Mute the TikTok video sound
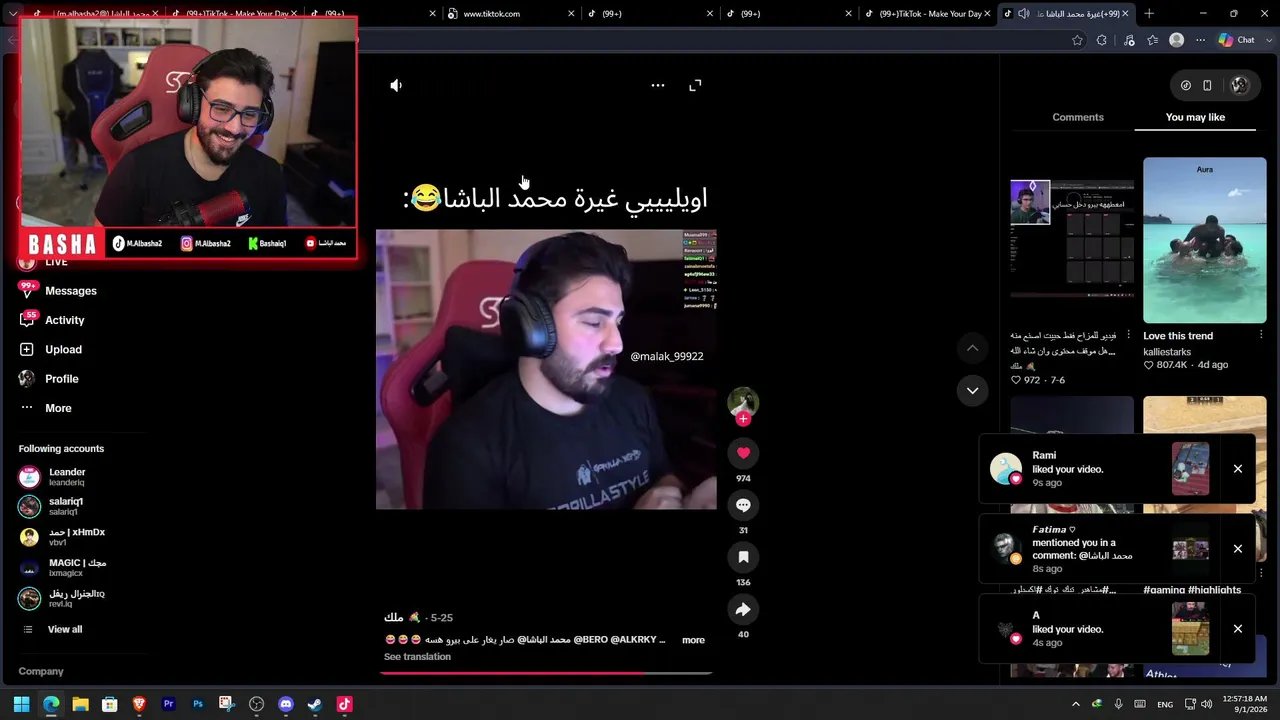The image size is (1280, 720). click(x=396, y=86)
